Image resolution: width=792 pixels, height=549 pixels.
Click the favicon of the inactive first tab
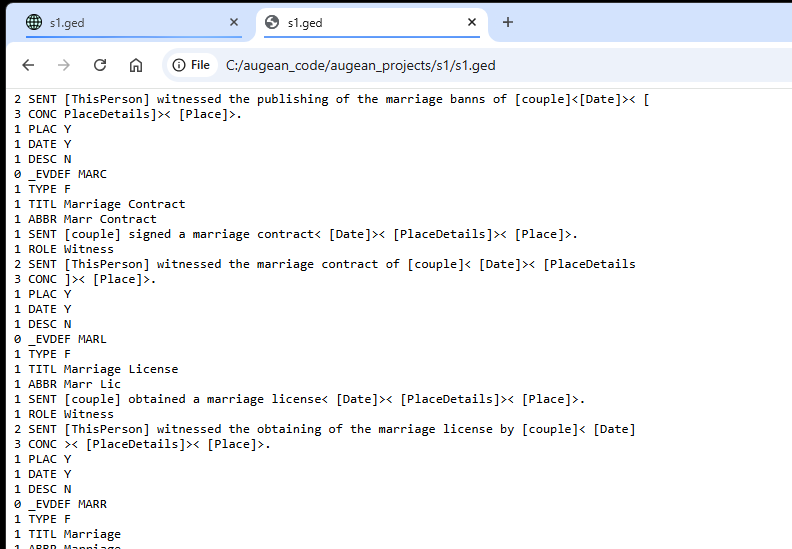click(x=34, y=22)
